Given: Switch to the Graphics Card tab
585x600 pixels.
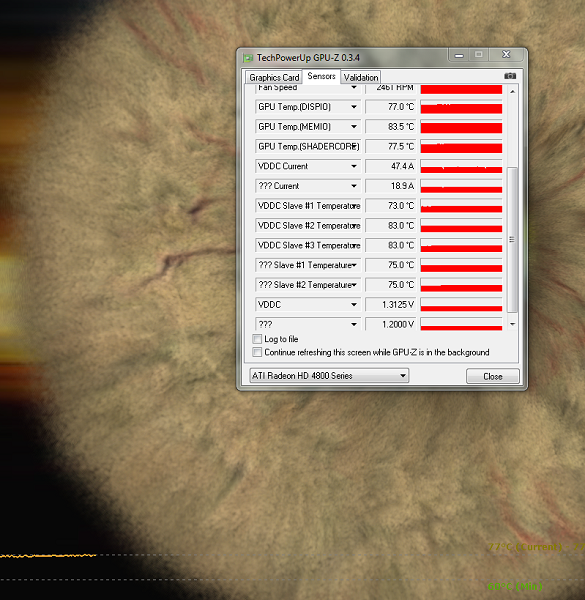Looking at the screenshot, I should 274,77.
